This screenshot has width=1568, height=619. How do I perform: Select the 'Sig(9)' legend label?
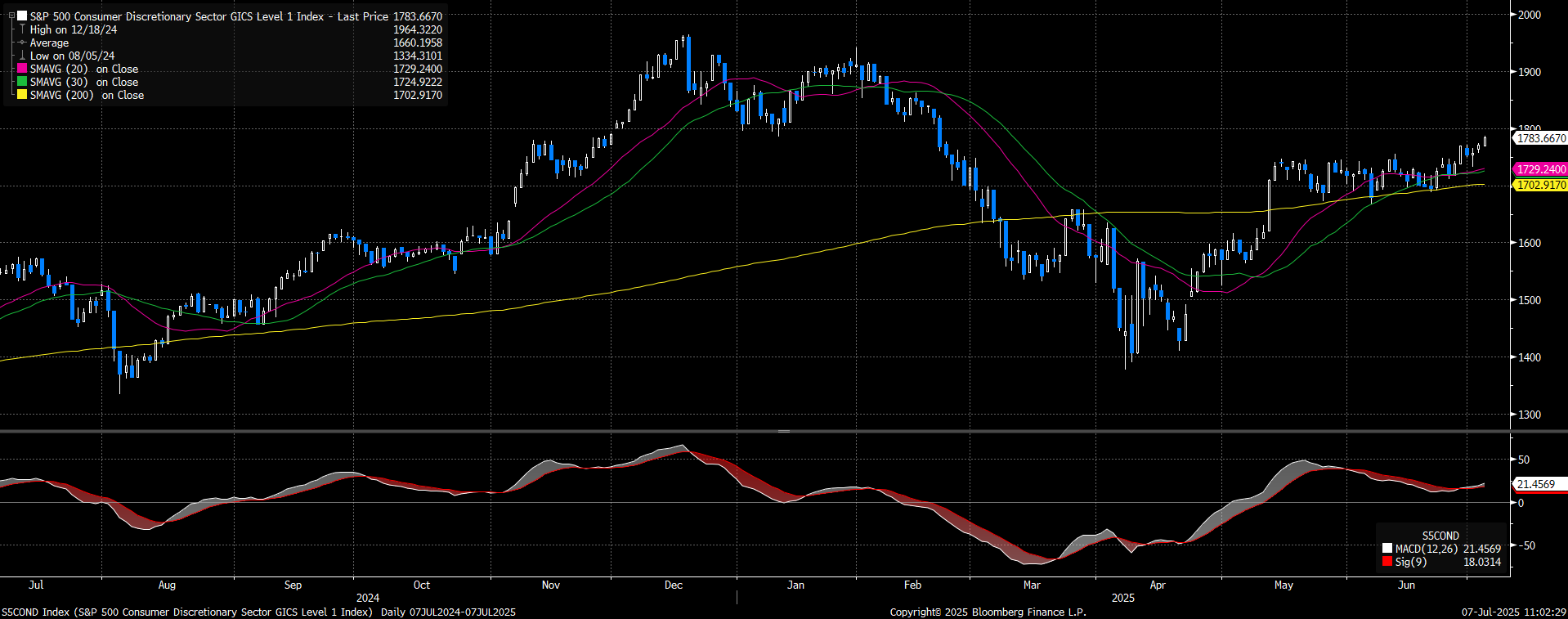[x=1411, y=562]
